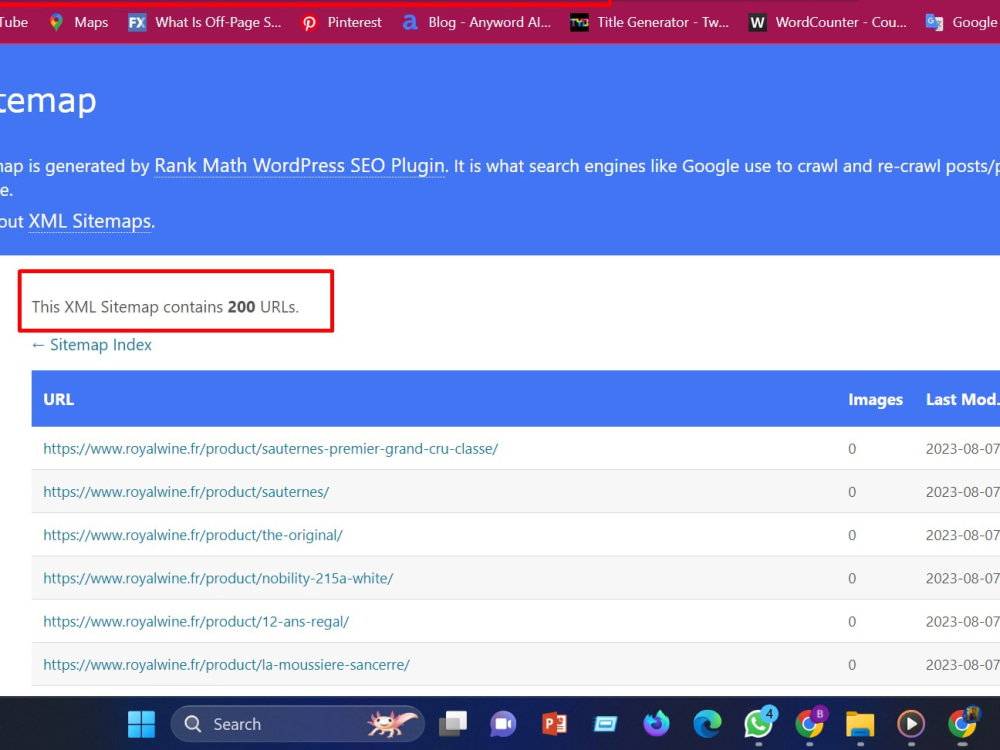Open the product/sauternes/ URL
This screenshot has height=750, width=1000.
[186, 492]
